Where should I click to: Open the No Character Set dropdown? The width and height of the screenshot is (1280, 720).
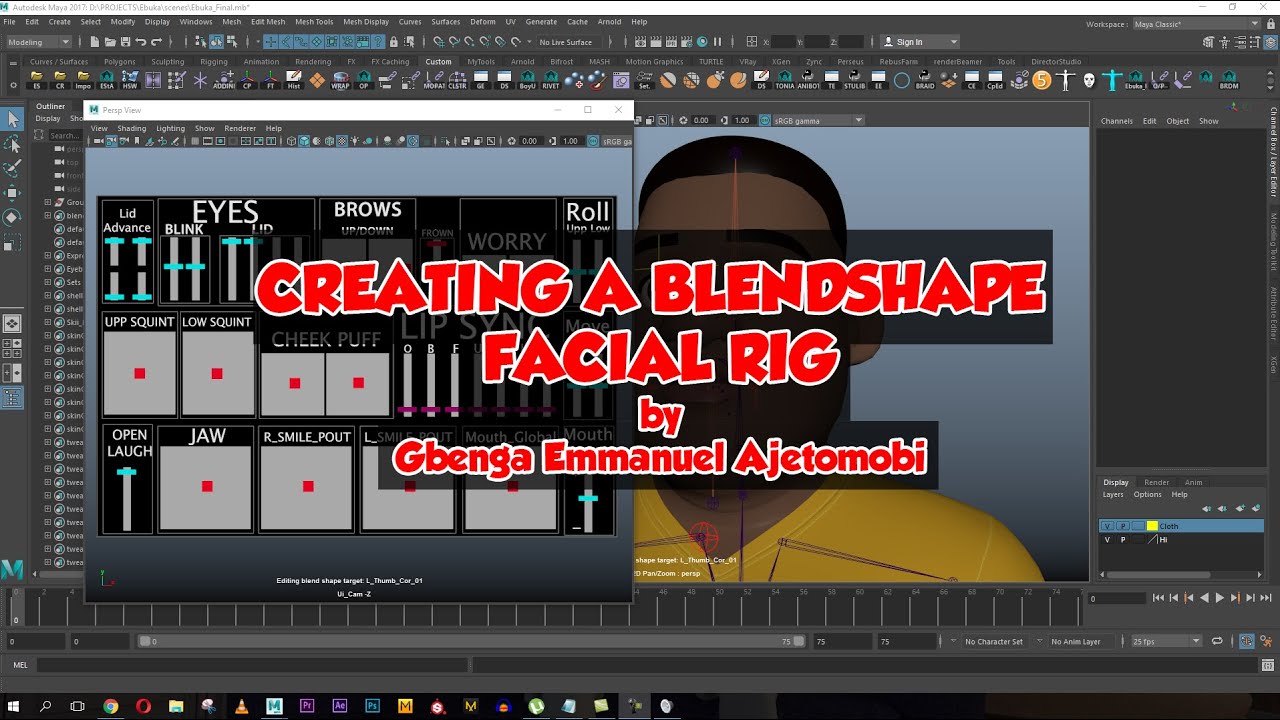coord(994,641)
